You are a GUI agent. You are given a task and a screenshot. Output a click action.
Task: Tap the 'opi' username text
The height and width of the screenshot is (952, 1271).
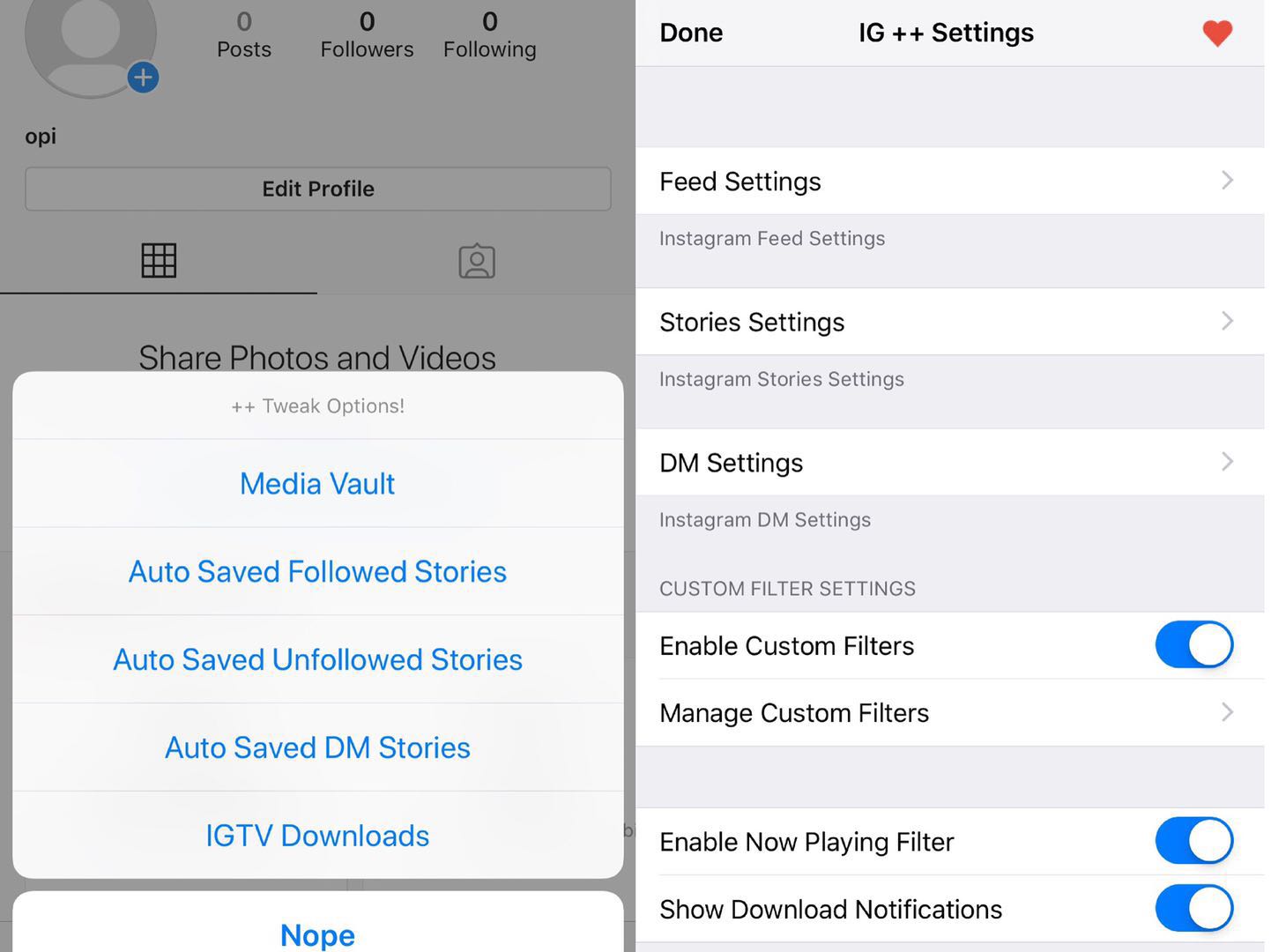click(41, 137)
